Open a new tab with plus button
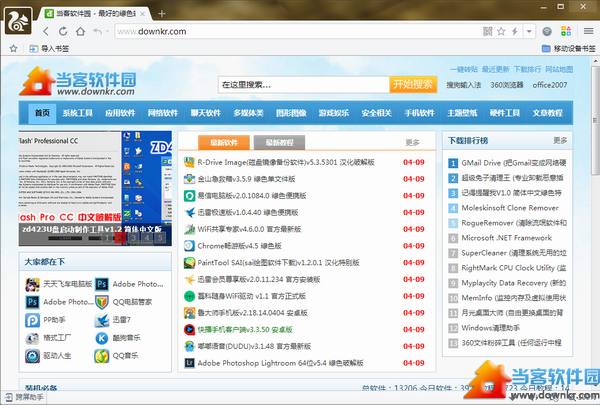The height and width of the screenshot is (405, 600). 161,14
